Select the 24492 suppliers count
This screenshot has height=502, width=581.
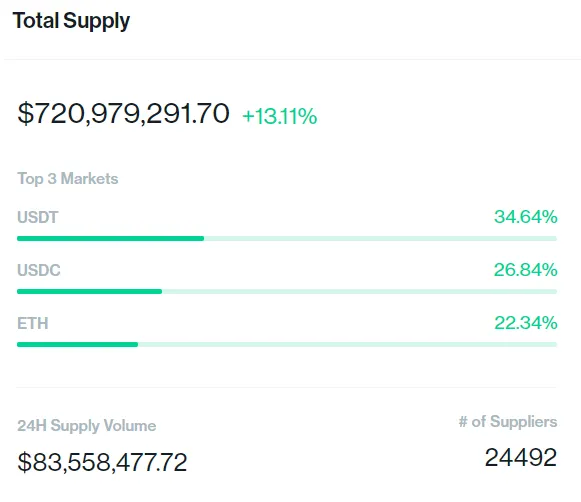521,458
